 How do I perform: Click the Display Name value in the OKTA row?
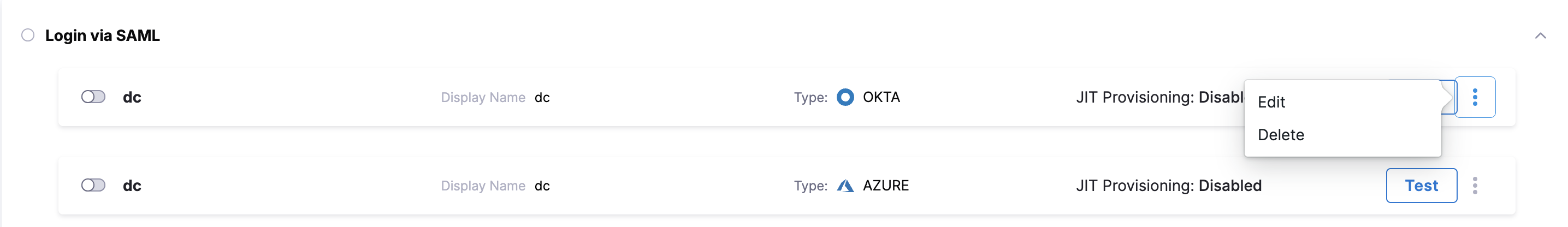pyautogui.click(x=542, y=97)
